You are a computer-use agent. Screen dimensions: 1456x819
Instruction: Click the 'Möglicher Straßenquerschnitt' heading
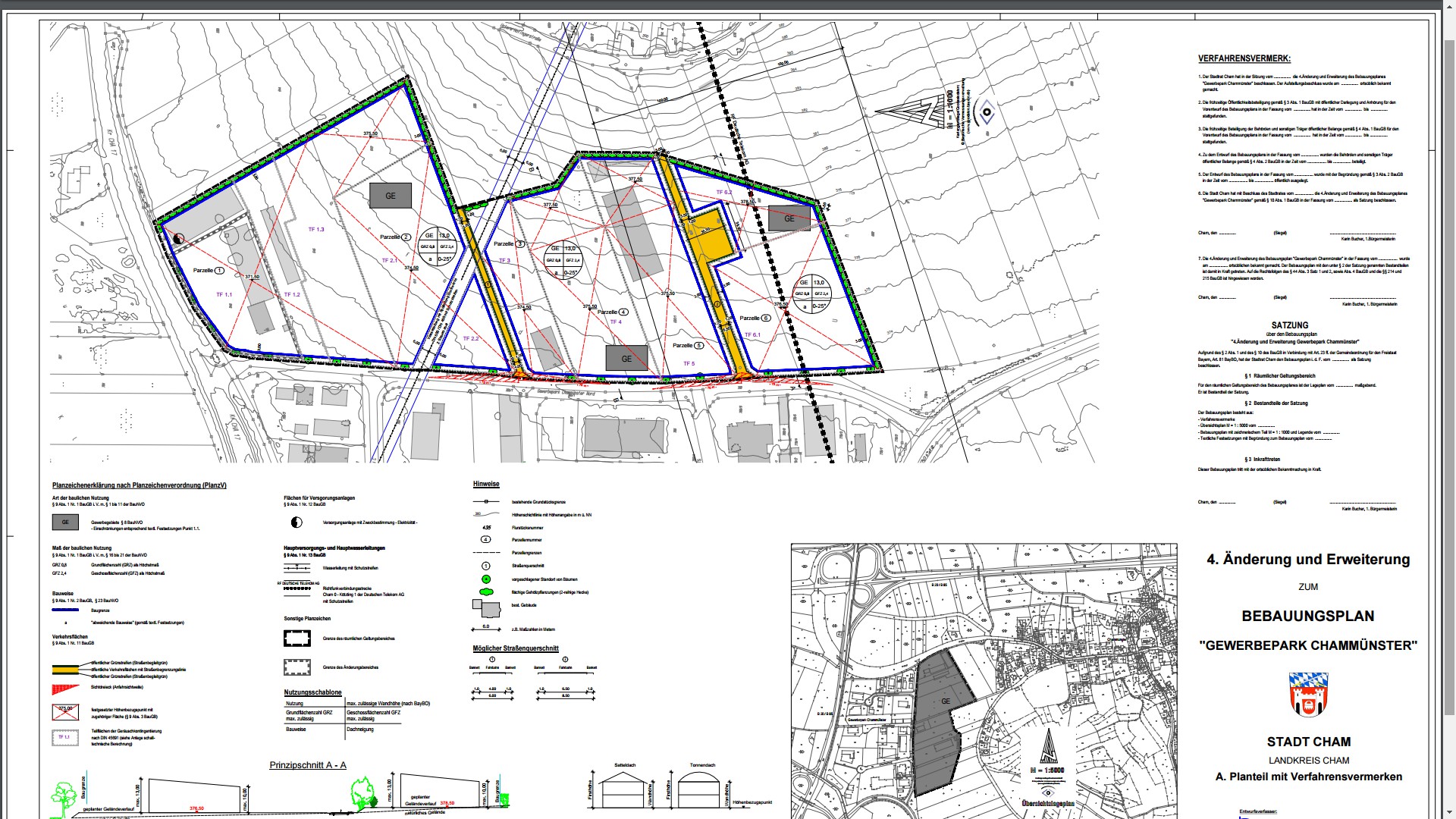[516, 648]
